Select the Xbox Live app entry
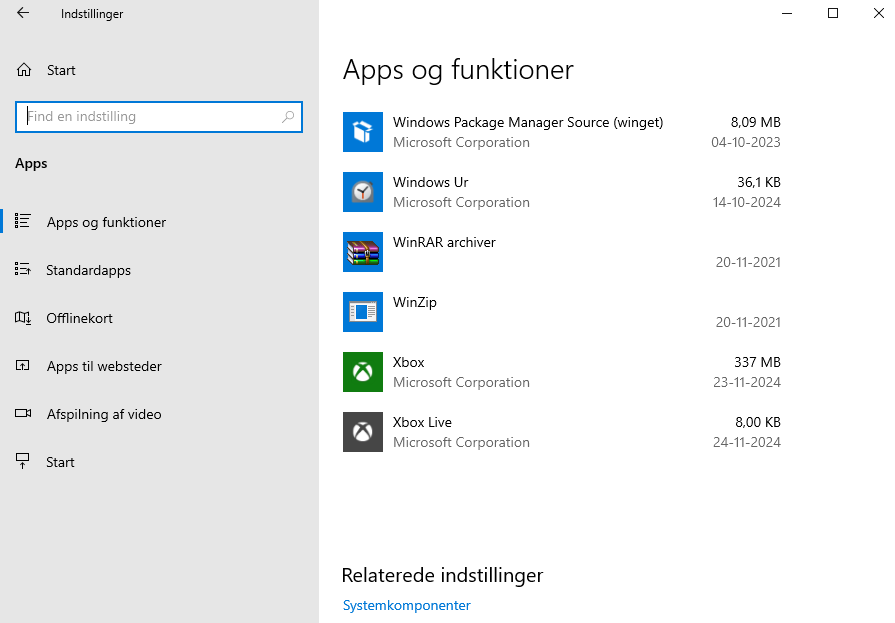 pos(560,432)
